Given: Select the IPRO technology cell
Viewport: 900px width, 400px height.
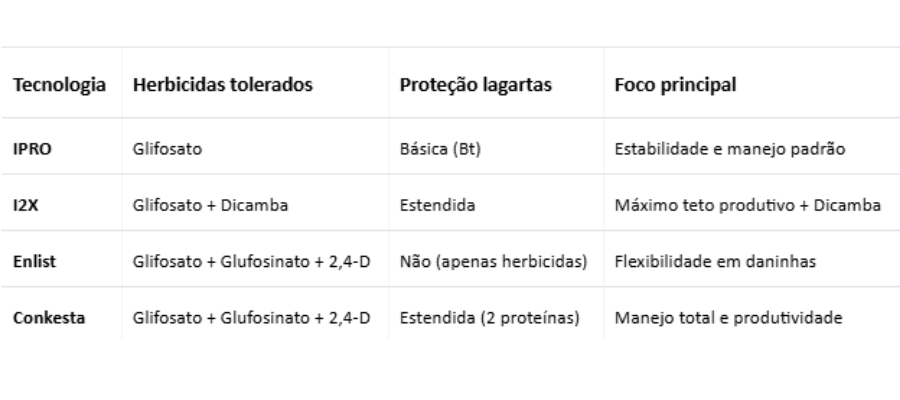Looking at the screenshot, I should [32, 150].
